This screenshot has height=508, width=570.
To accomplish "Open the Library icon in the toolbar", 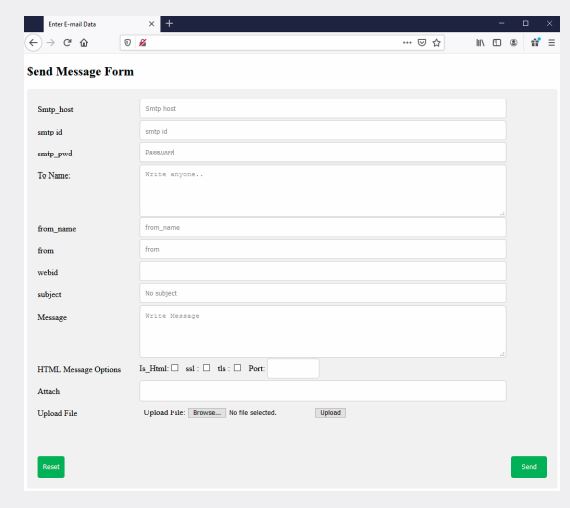I will click(480, 43).
